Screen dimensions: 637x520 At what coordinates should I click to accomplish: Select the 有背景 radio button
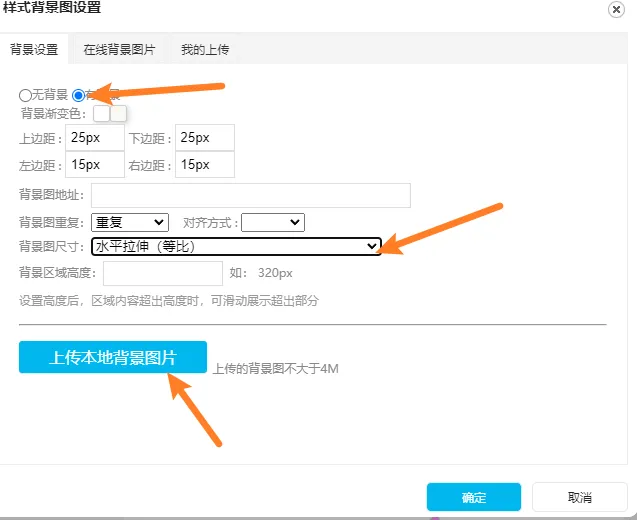[78, 95]
